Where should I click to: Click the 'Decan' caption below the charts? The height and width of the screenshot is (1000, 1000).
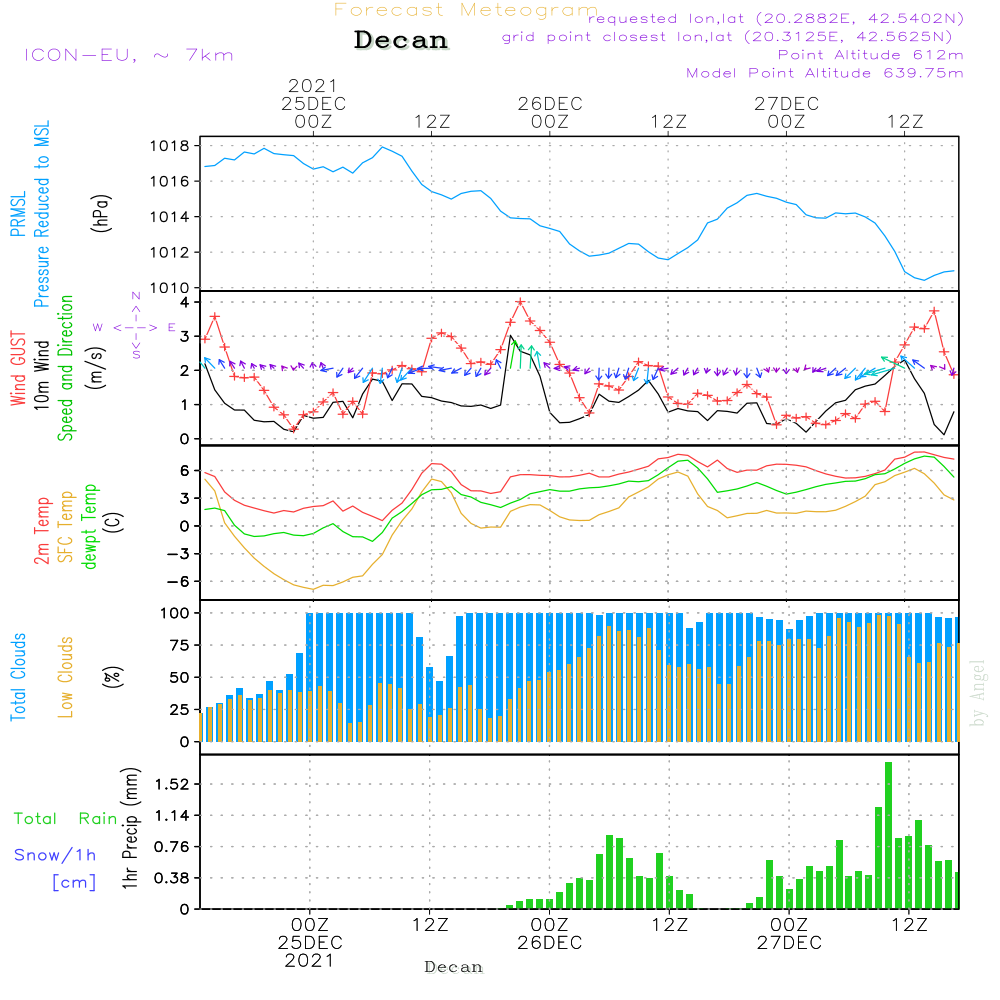453,967
